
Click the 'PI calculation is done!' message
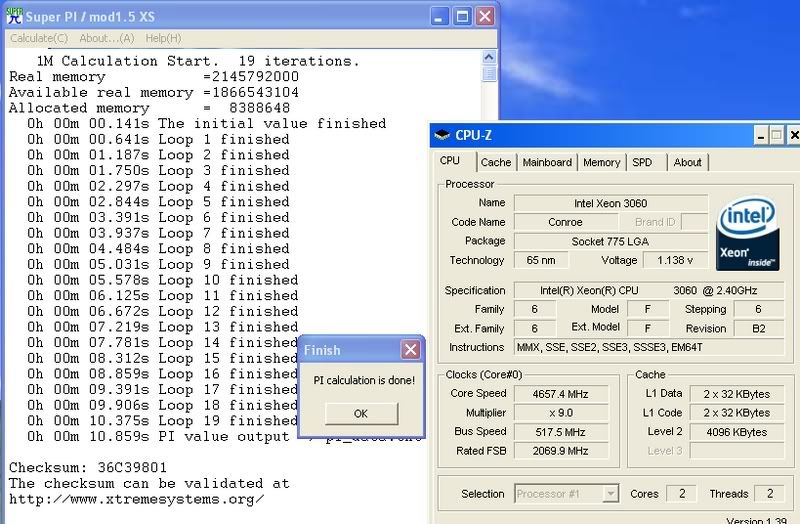(364, 380)
